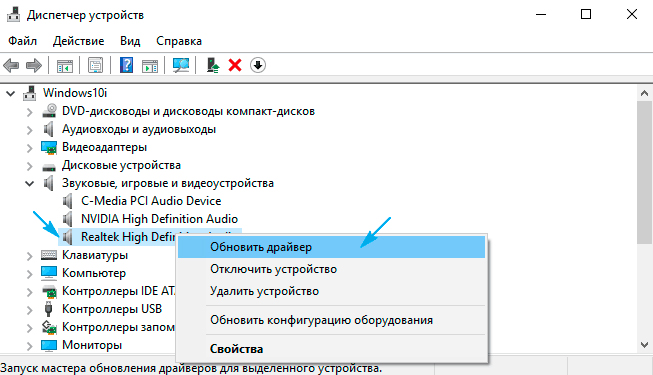Open the Справка menu
Image resolution: width=653 pixels, height=375 pixels.
[179, 41]
